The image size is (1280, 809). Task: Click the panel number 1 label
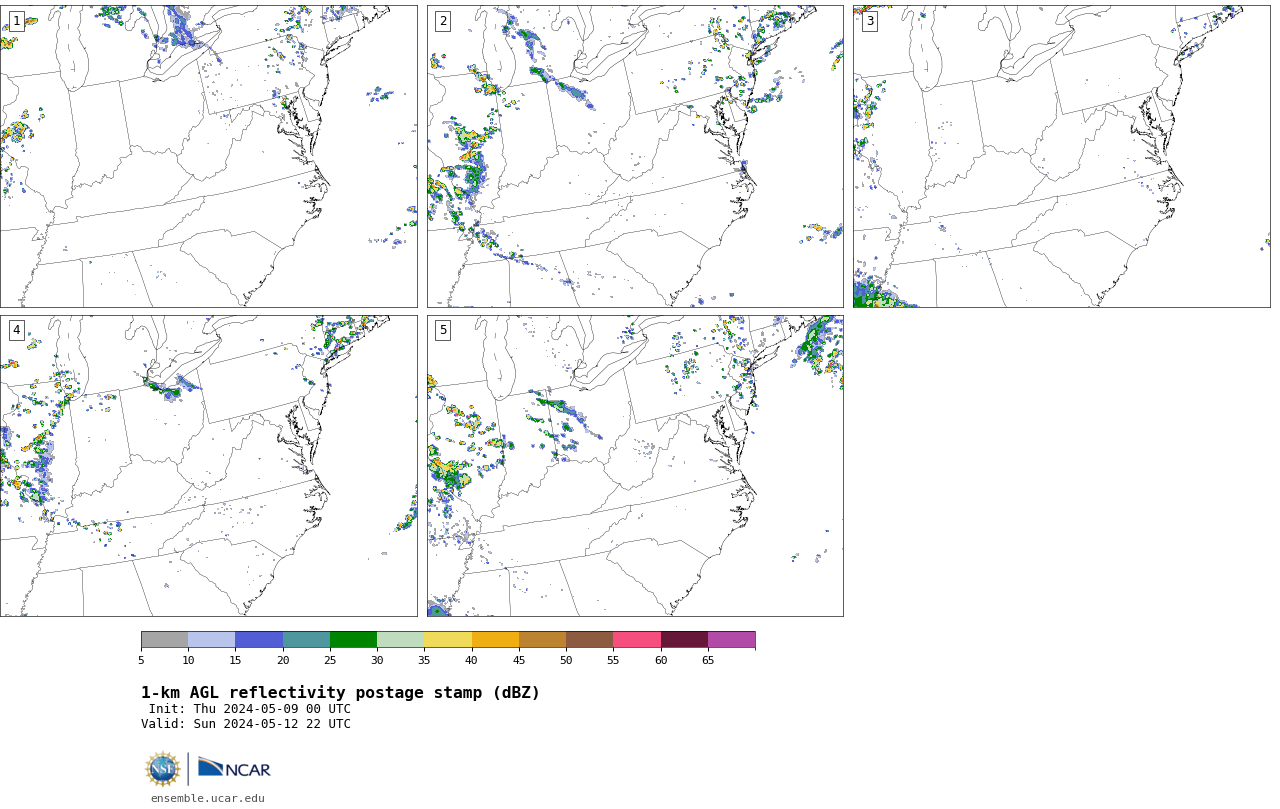tap(16, 21)
